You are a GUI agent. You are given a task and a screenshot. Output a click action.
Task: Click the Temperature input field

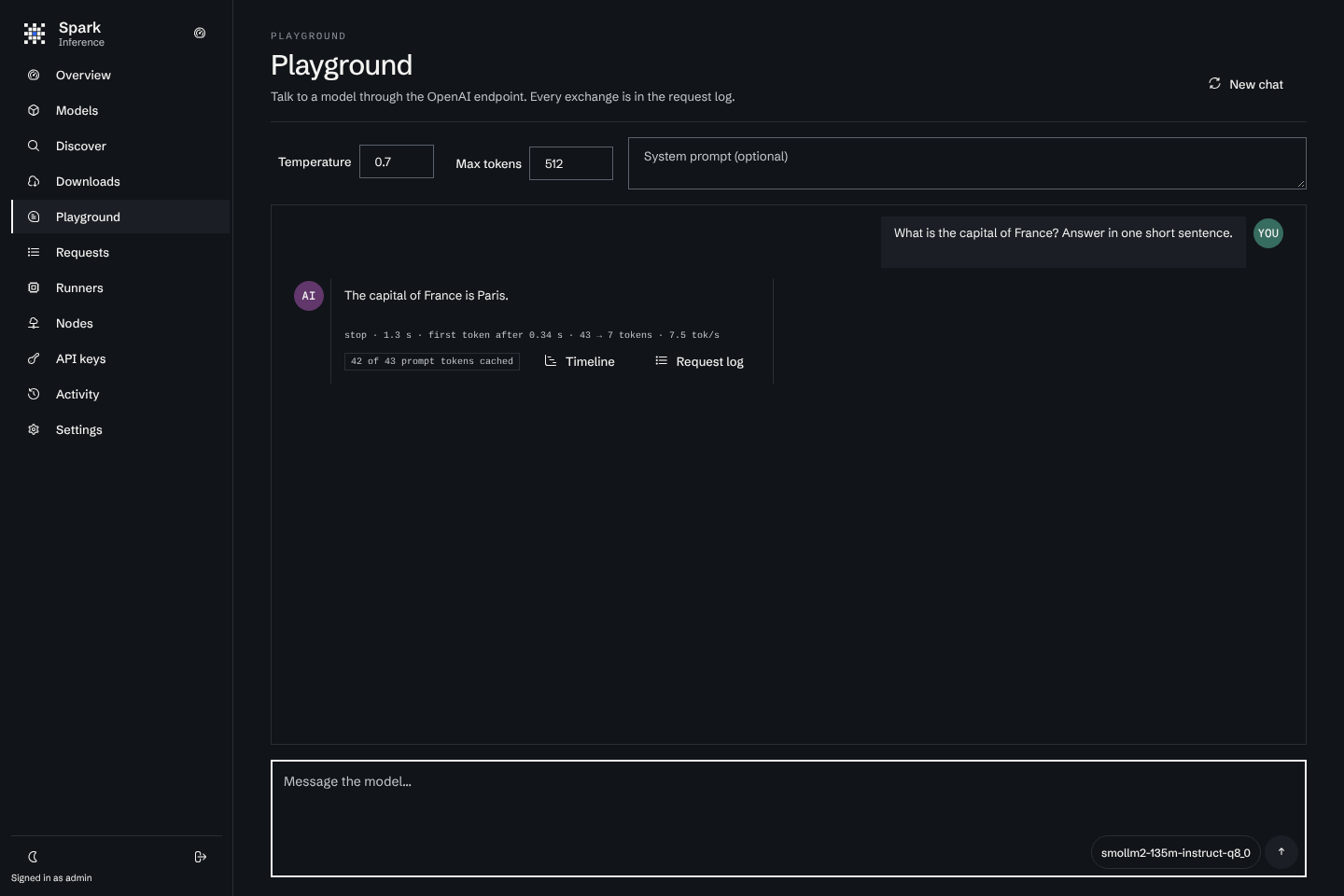[397, 161]
